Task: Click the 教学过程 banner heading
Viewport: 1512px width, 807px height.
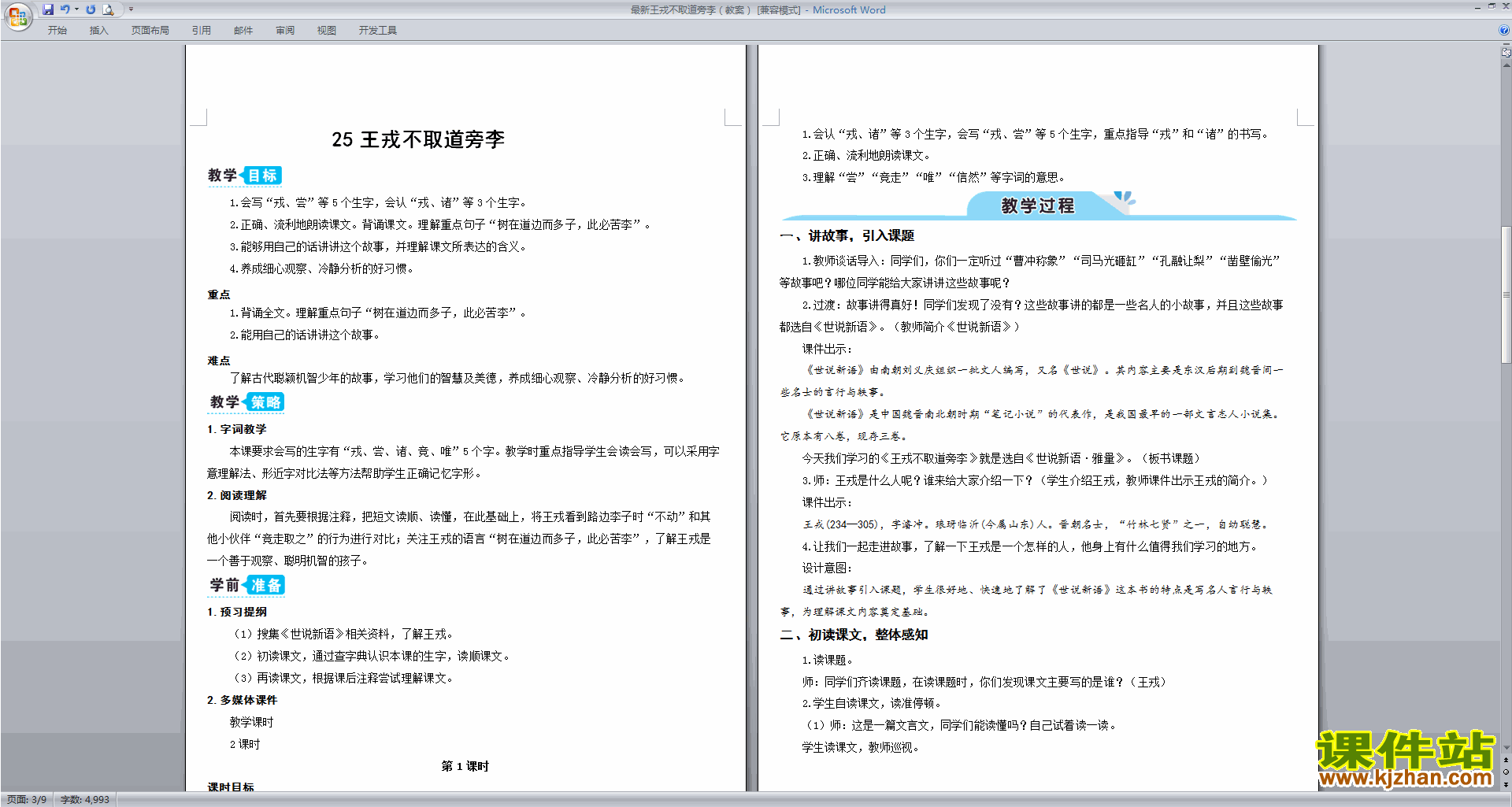Action: (x=1038, y=205)
